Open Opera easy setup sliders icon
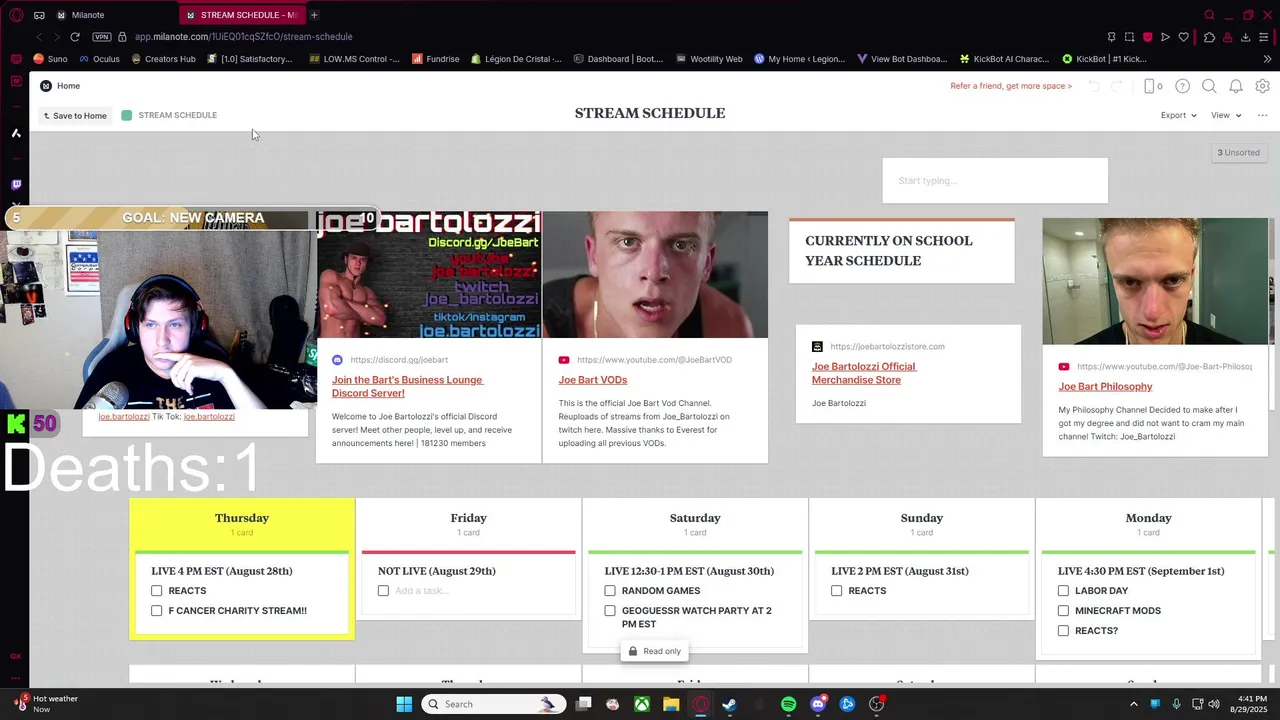Image resolution: width=1280 pixels, height=720 pixels. (x=1264, y=37)
